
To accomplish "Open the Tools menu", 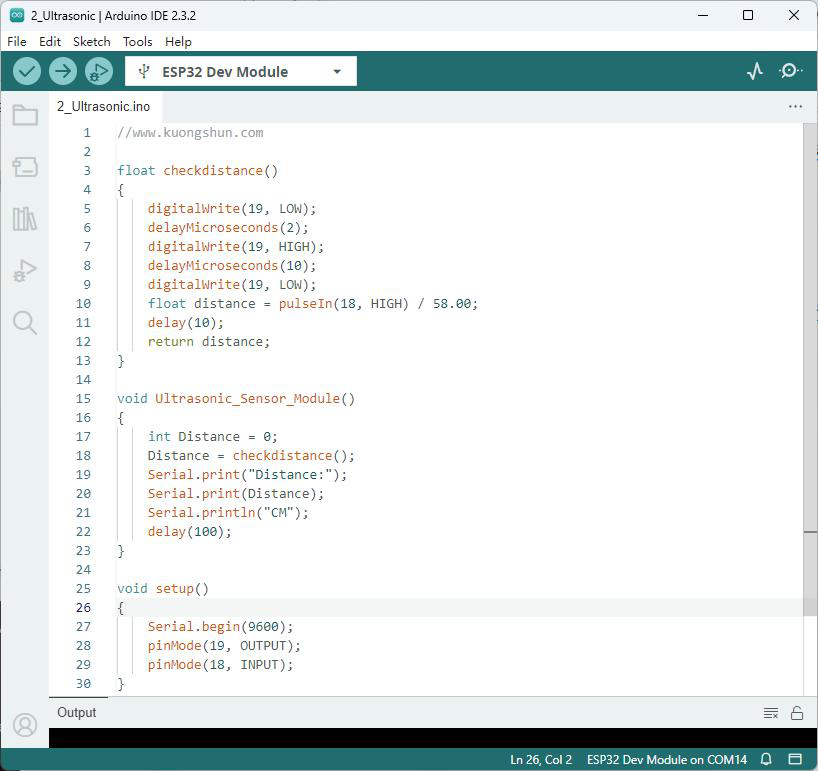I will pos(137,42).
